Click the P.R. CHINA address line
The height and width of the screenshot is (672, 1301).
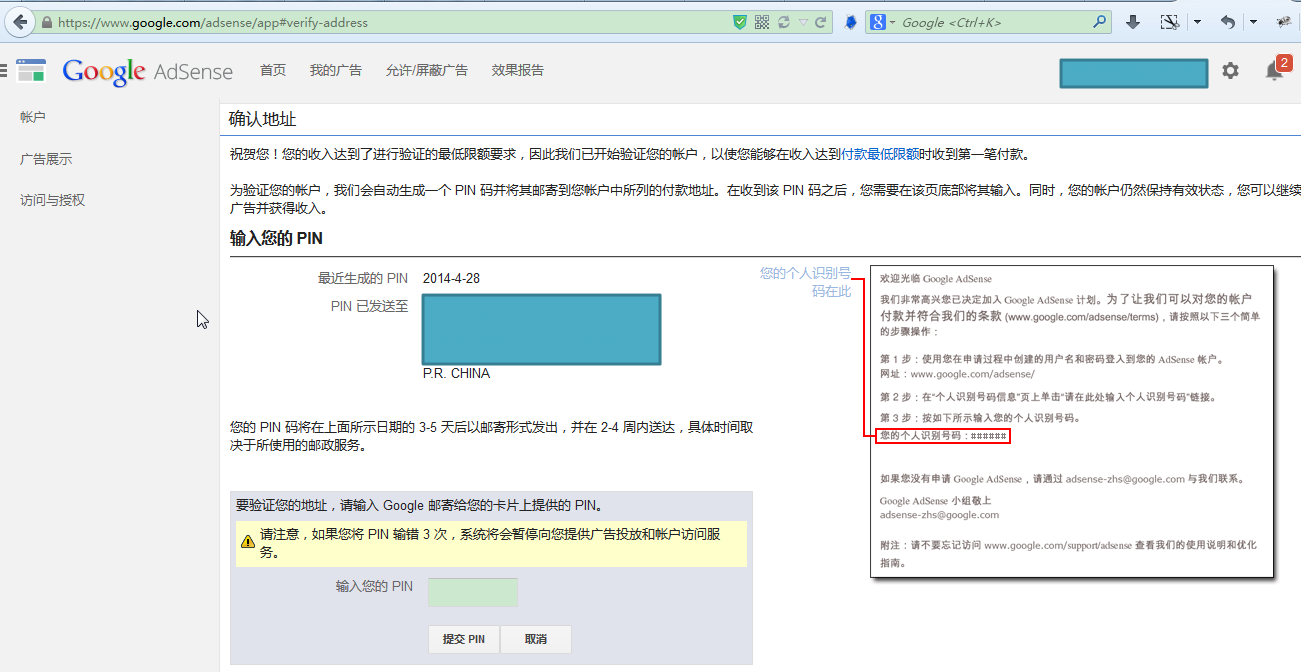(457, 373)
